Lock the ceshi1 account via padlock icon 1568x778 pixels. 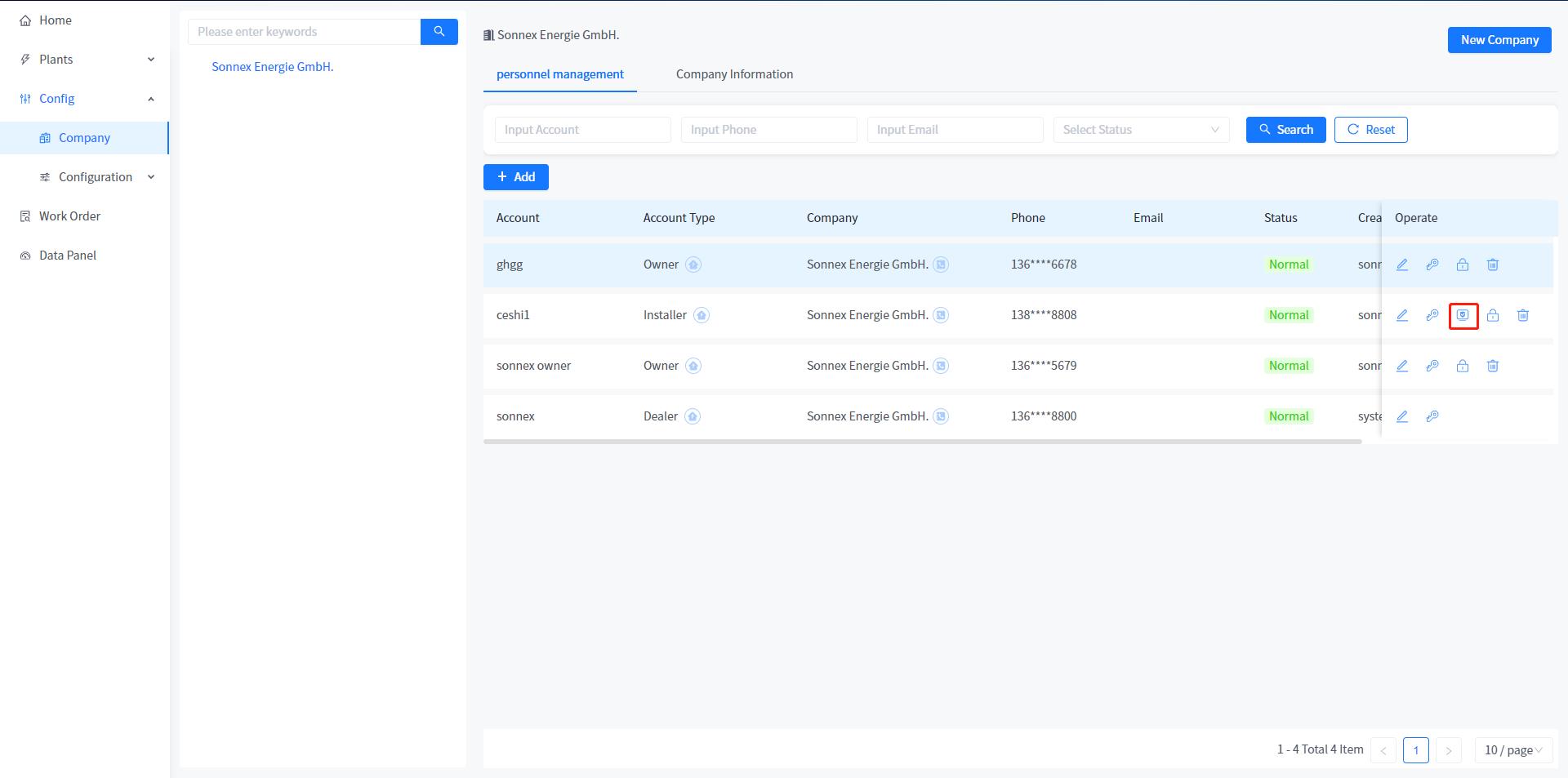(1493, 315)
